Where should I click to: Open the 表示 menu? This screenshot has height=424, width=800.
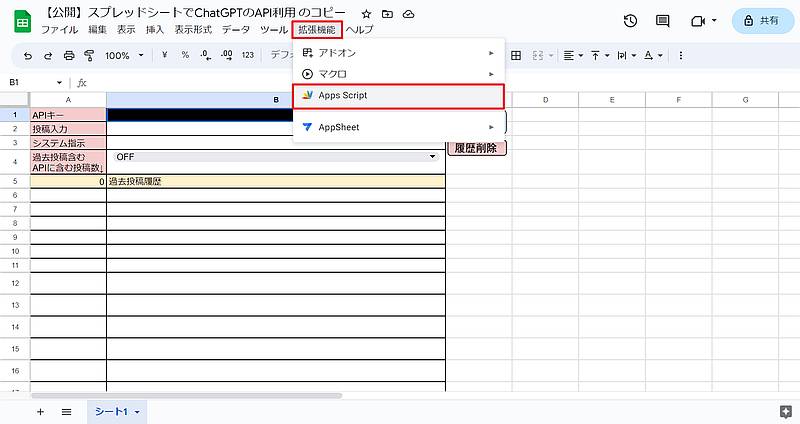click(x=126, y=30)
